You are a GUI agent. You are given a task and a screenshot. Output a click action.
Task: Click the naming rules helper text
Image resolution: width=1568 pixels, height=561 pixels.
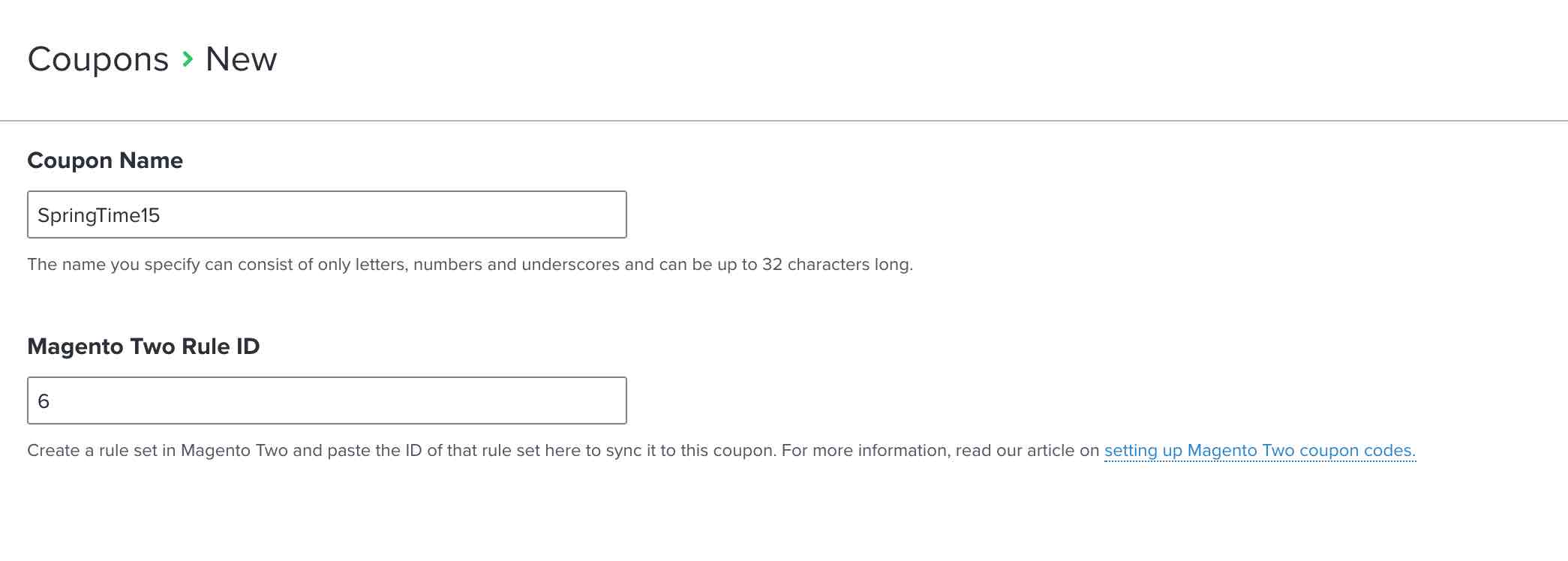tap(470, 264)
